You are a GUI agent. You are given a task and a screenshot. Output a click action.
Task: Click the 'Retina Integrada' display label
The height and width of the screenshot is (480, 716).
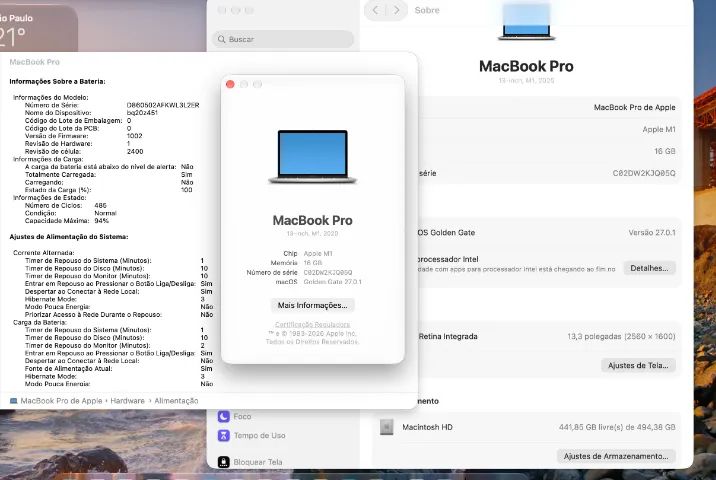tap(448, 337)
